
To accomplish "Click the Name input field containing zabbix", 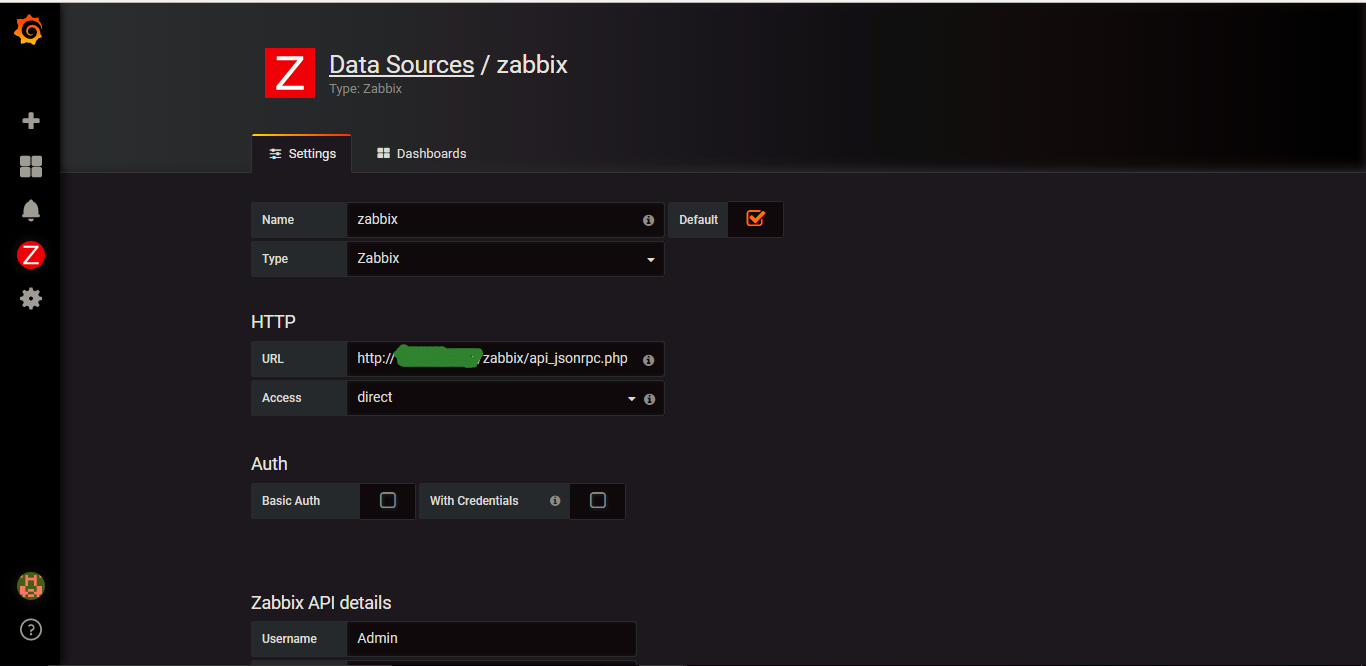I will click(x=505, y=220).
